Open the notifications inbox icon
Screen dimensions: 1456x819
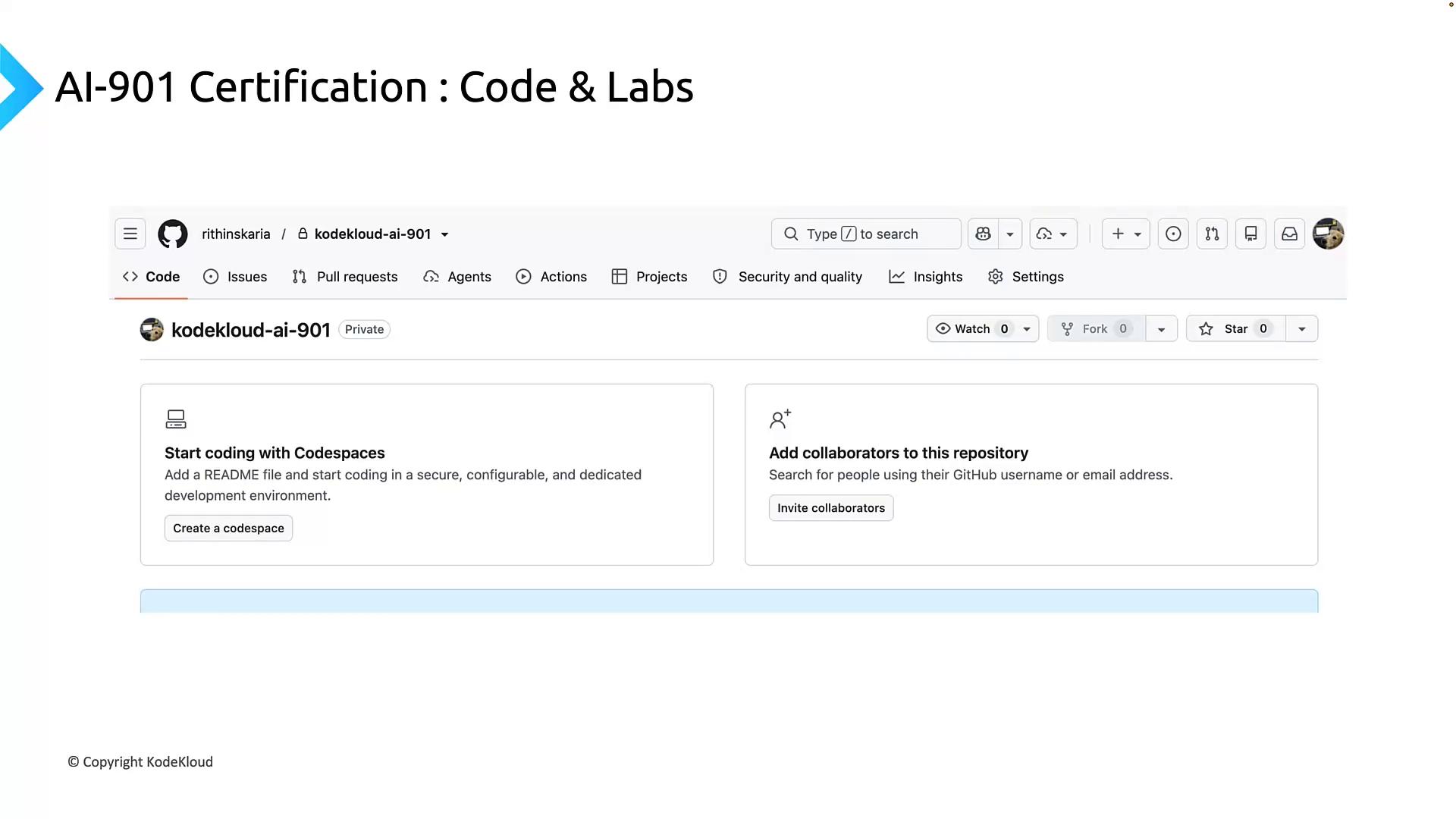pyautogui.click(x=1289, y=234)
